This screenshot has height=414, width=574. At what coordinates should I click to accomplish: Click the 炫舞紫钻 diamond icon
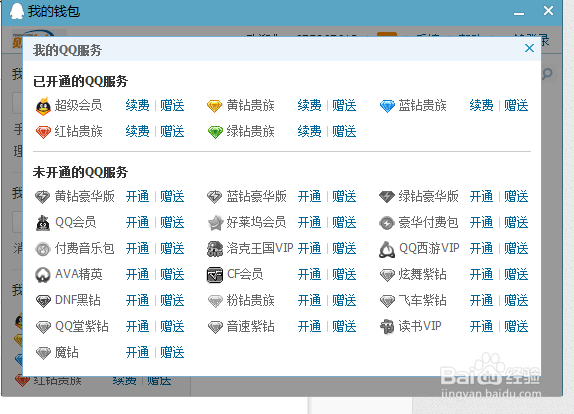coord(387,275)
